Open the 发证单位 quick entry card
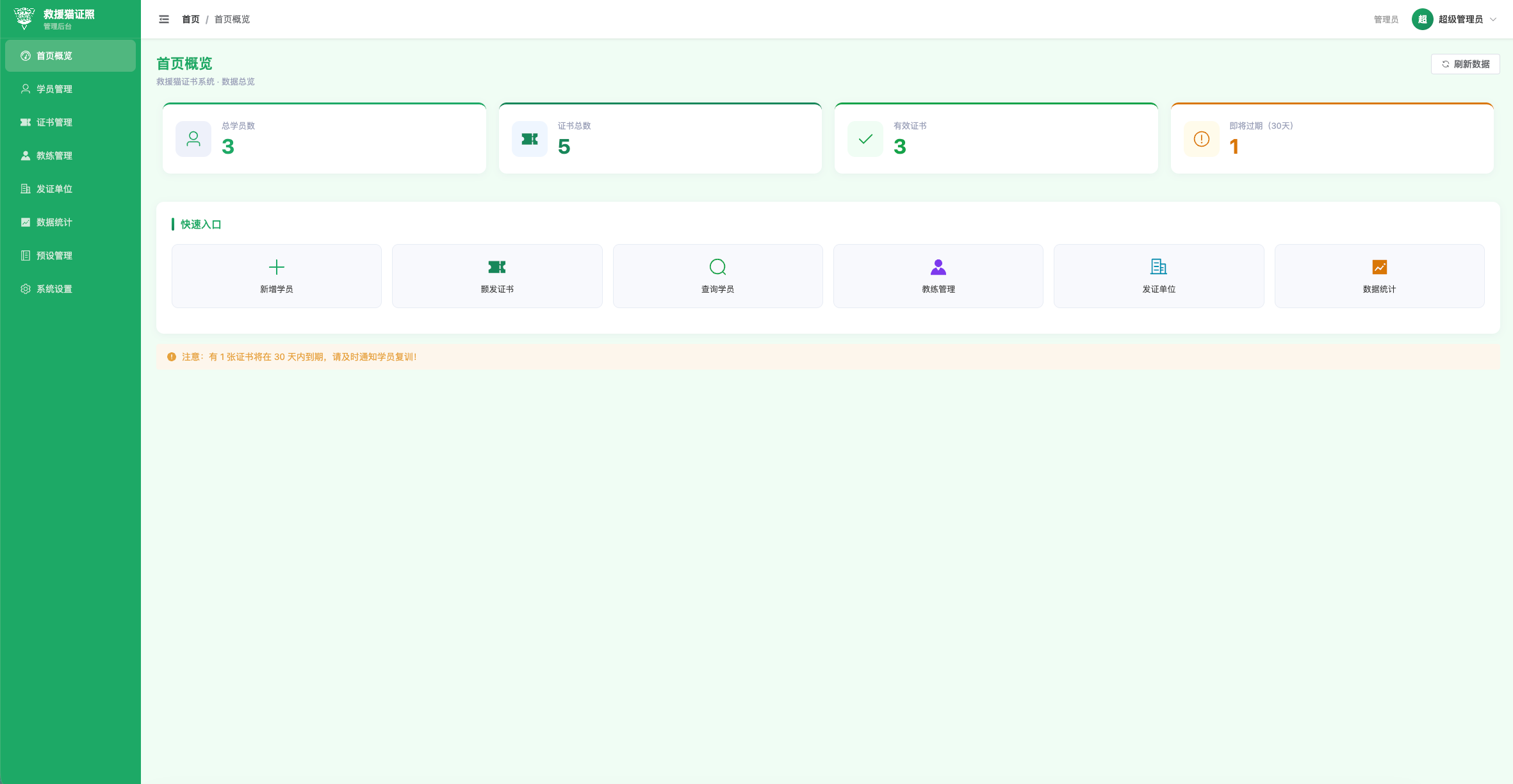This screenshot has width=1513, height=784. (1159, 276)
